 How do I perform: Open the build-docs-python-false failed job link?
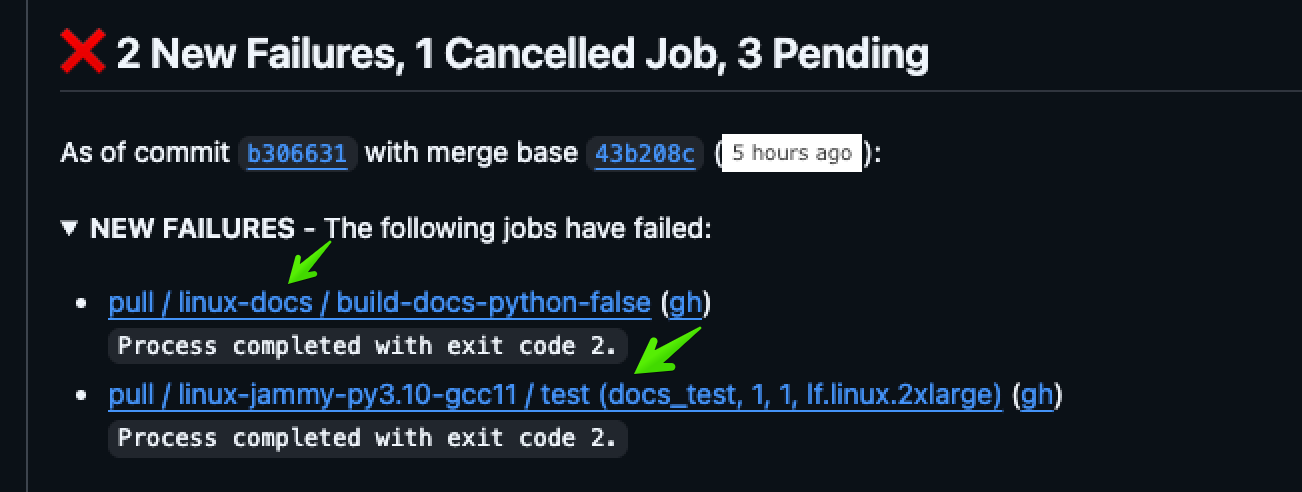[x=380, y=303]
